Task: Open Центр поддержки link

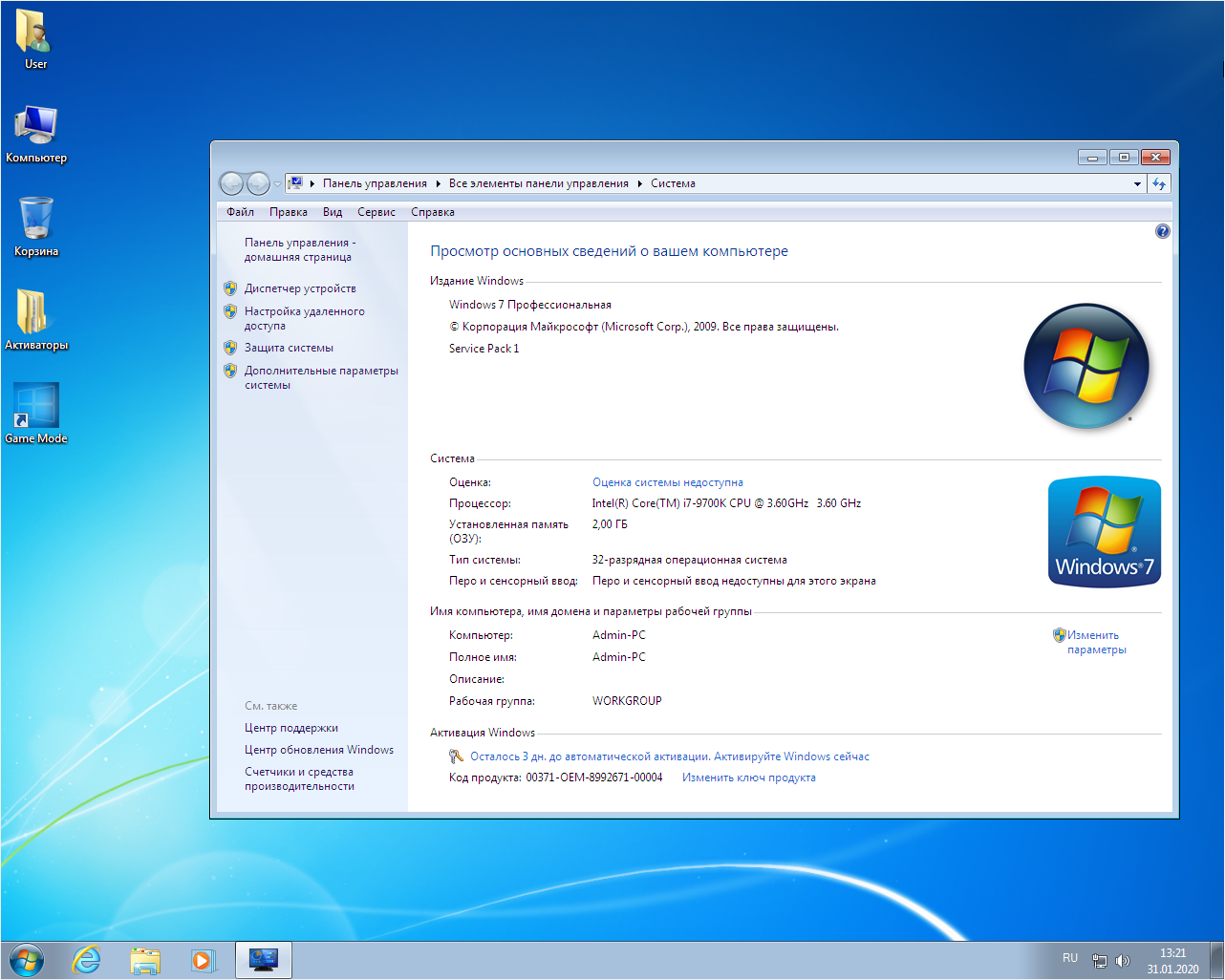Action: 290,728
